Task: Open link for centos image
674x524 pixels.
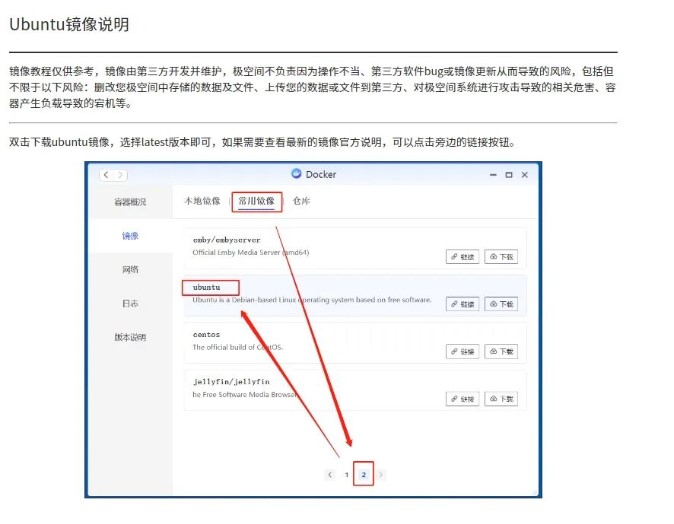Action: 463,351
